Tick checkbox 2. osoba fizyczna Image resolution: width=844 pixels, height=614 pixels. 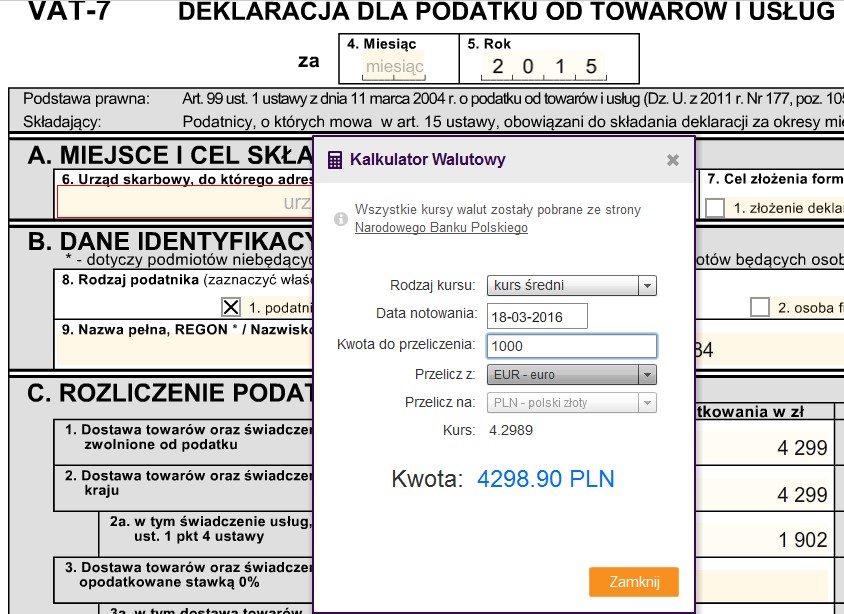(x=759, y=307)
